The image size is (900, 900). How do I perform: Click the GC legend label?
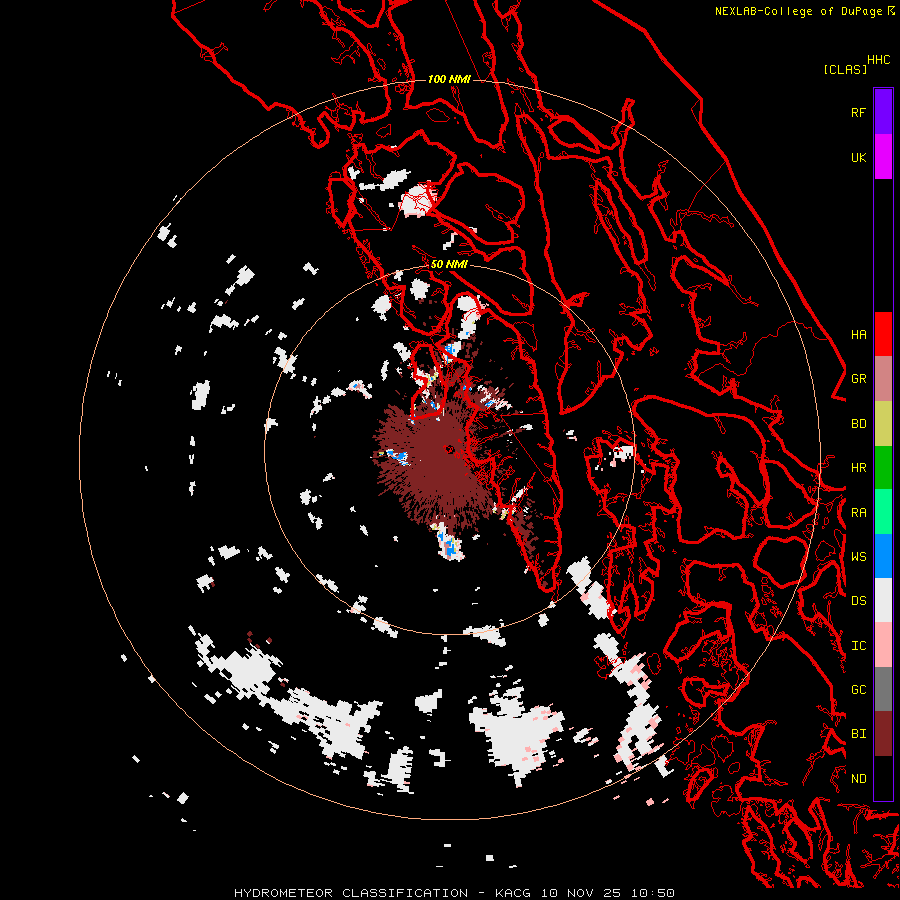tap(858, 690)
